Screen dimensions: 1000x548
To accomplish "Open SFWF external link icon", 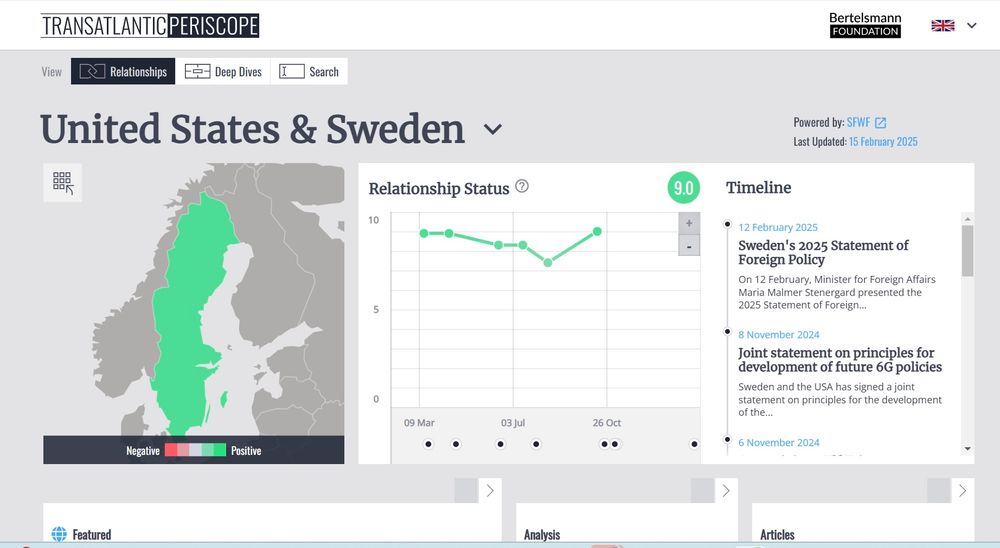I will pyautogui.click(x=881, y=122).
